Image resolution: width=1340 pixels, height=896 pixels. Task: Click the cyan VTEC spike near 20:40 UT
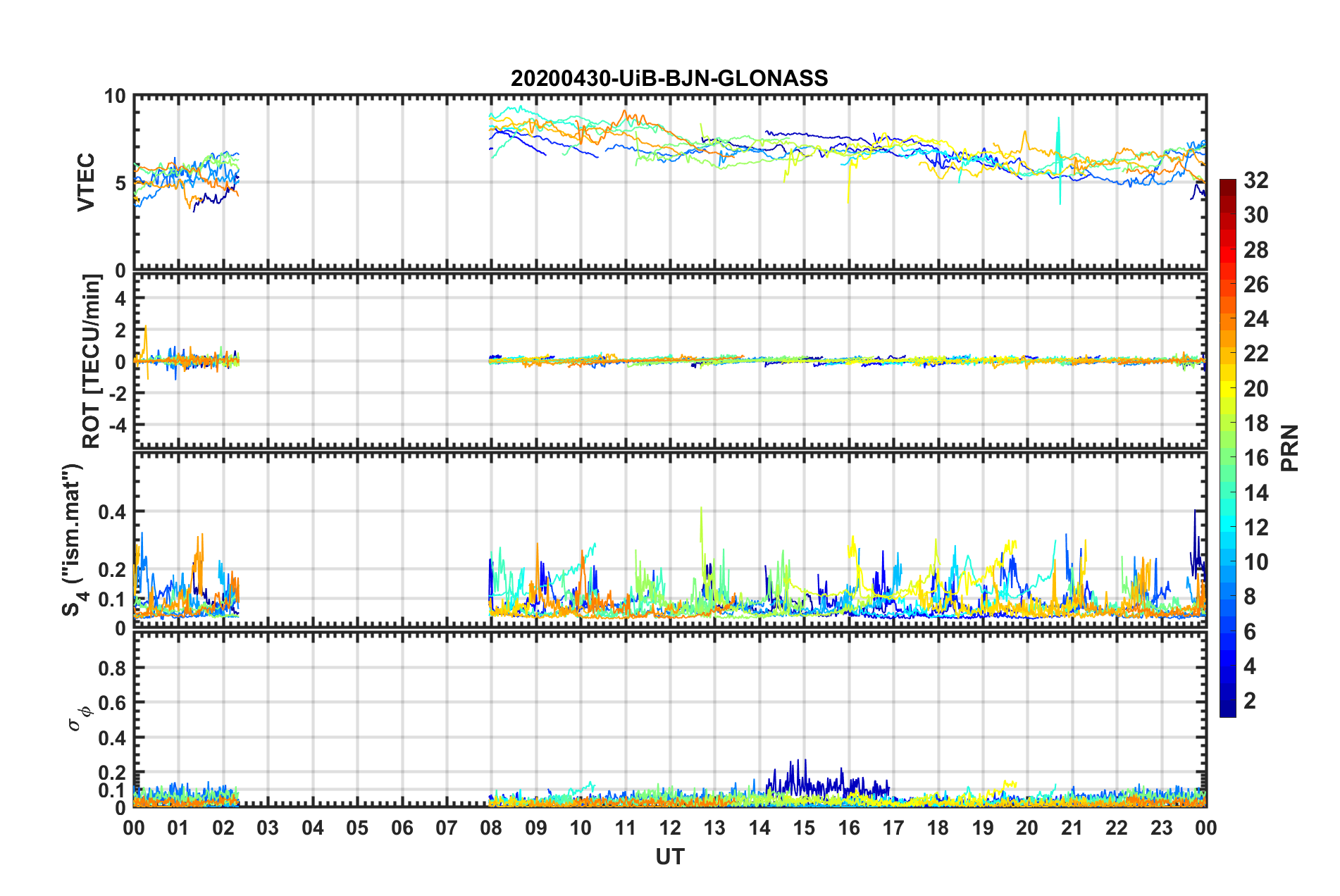(1059, 161)
